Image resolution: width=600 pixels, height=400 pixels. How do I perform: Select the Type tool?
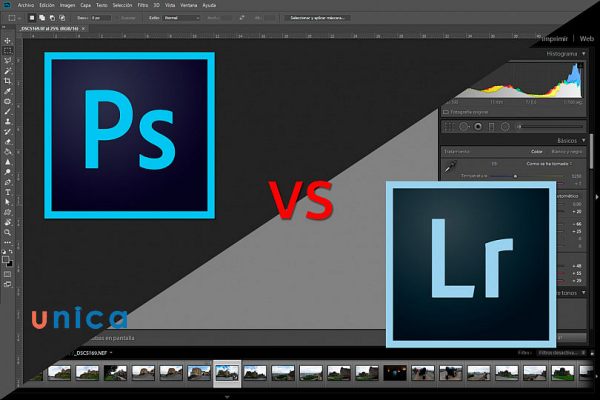8,192
